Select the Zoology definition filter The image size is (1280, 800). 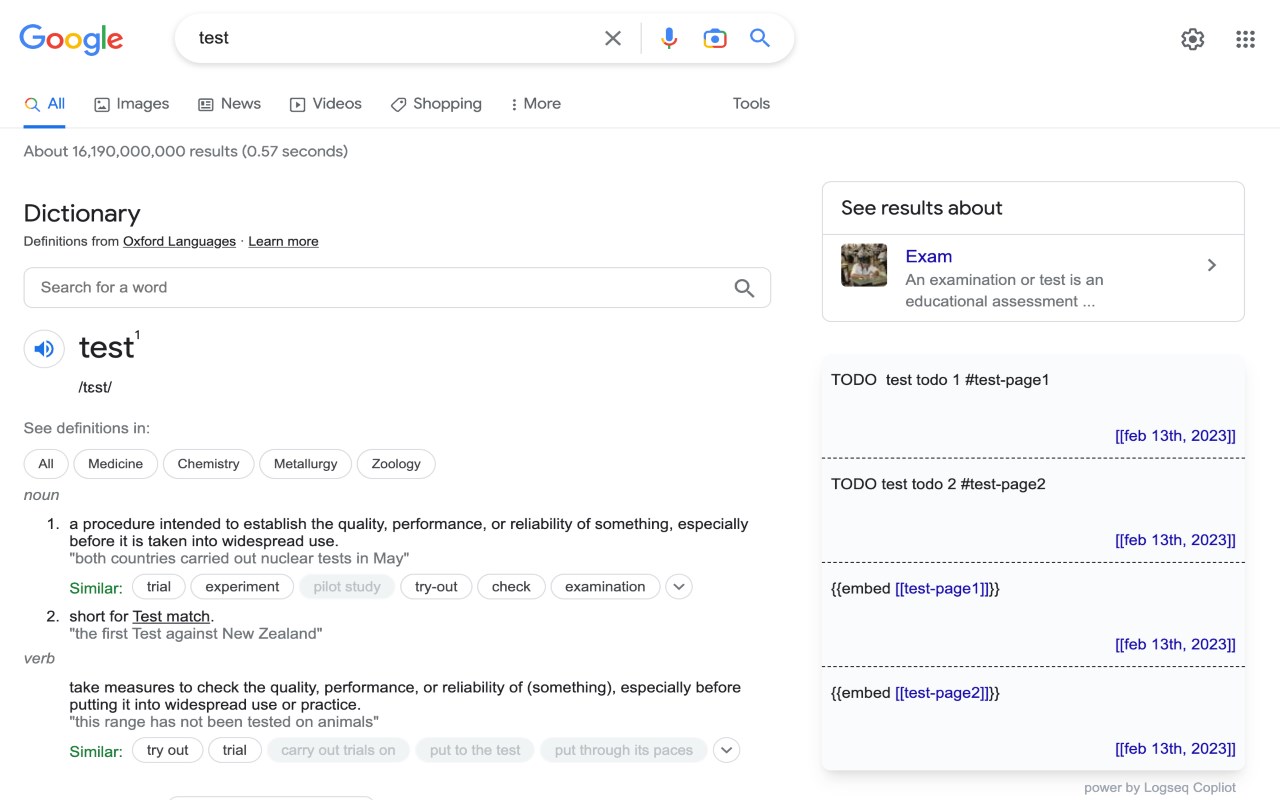pyautogui.click(x=396, y=464)
